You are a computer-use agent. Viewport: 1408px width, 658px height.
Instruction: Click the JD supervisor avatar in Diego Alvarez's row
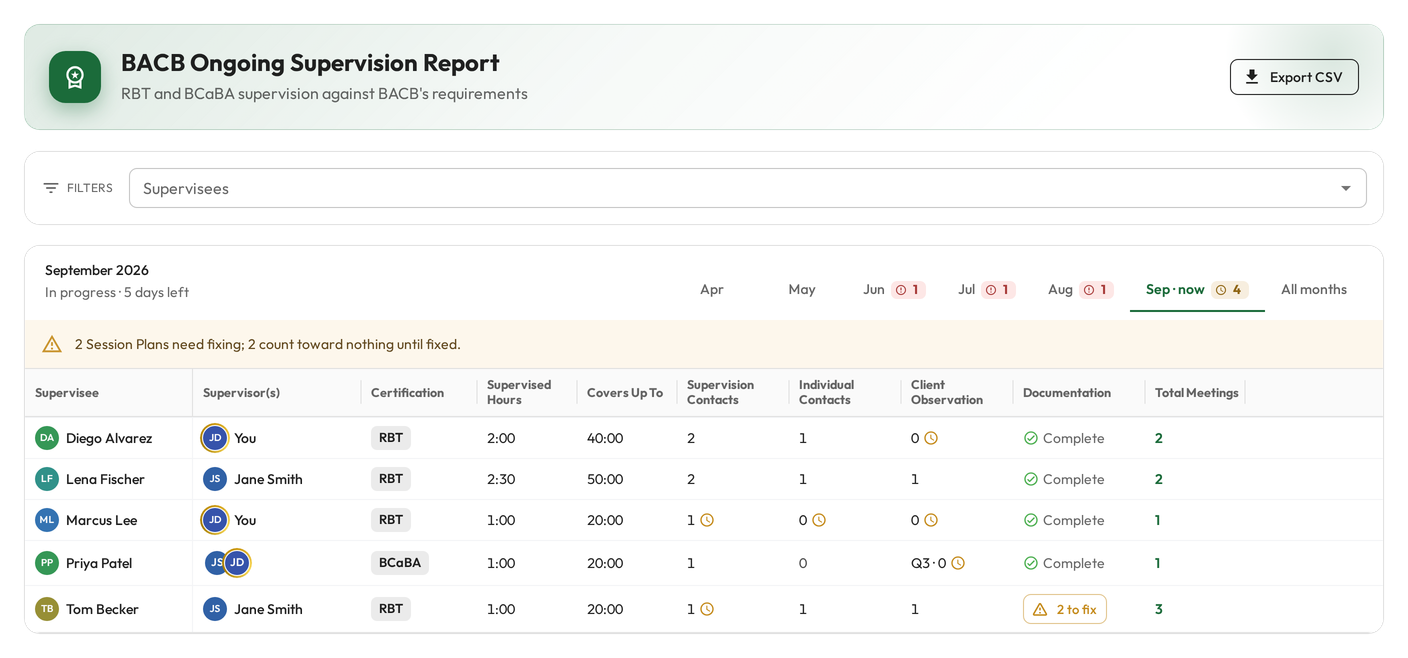point(215,438)
